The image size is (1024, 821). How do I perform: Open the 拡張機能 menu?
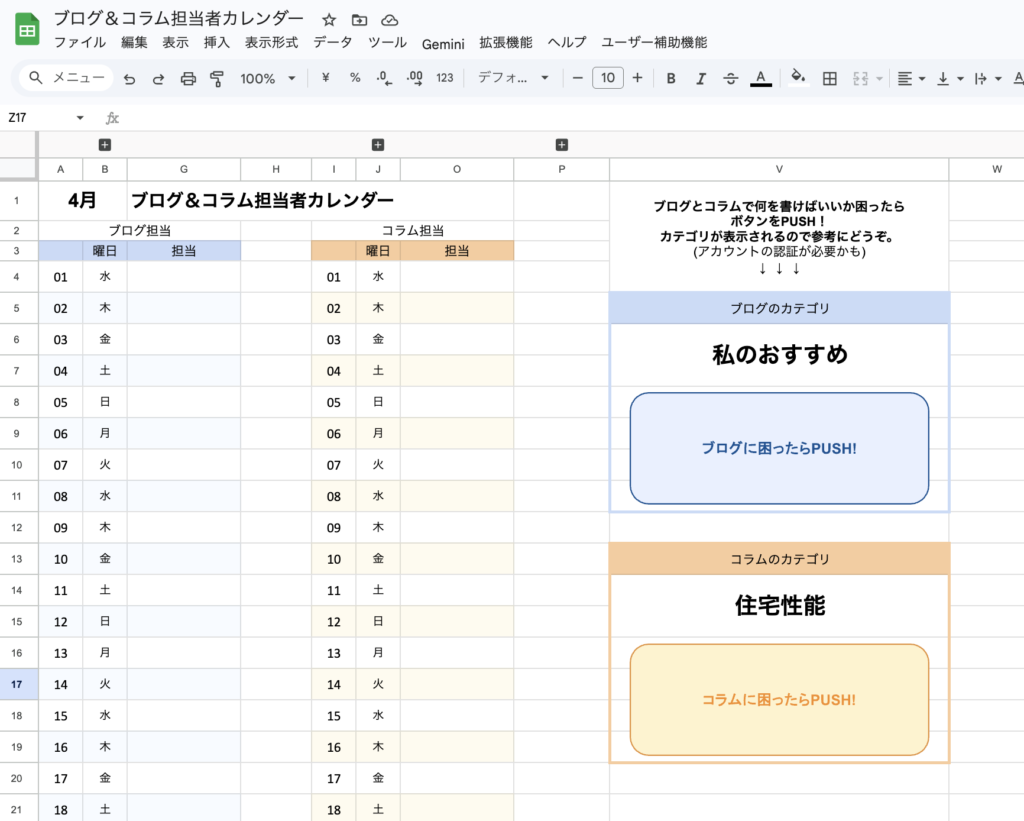coord(505,43)
